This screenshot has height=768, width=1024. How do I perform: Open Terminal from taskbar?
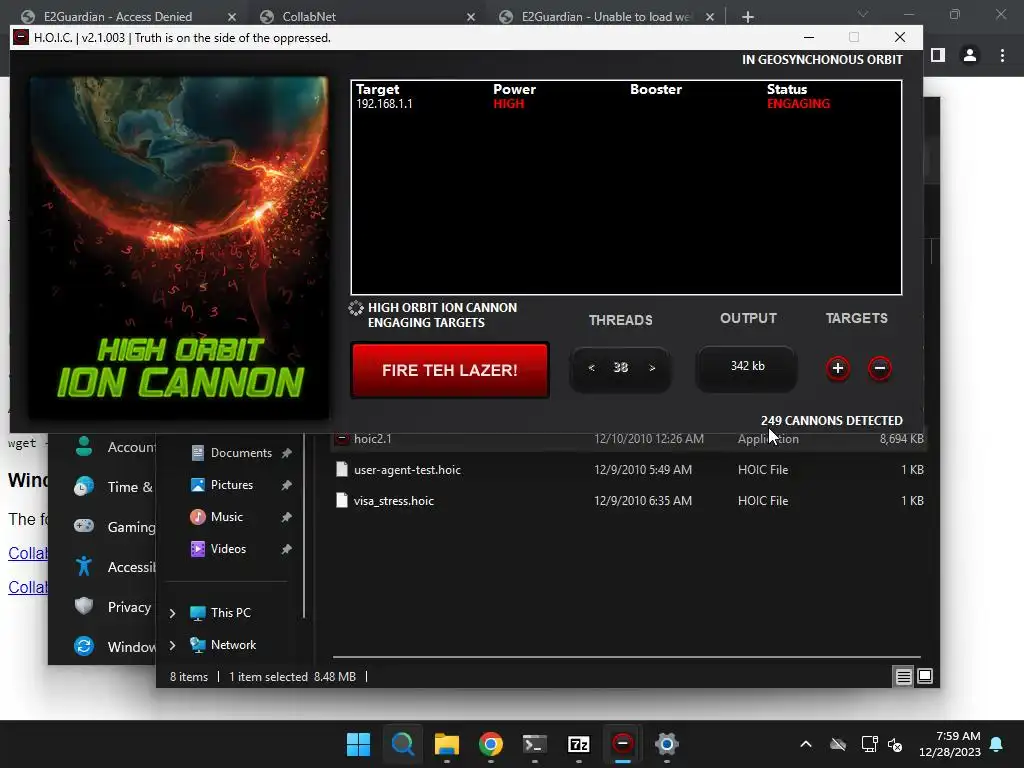(535, 744)
